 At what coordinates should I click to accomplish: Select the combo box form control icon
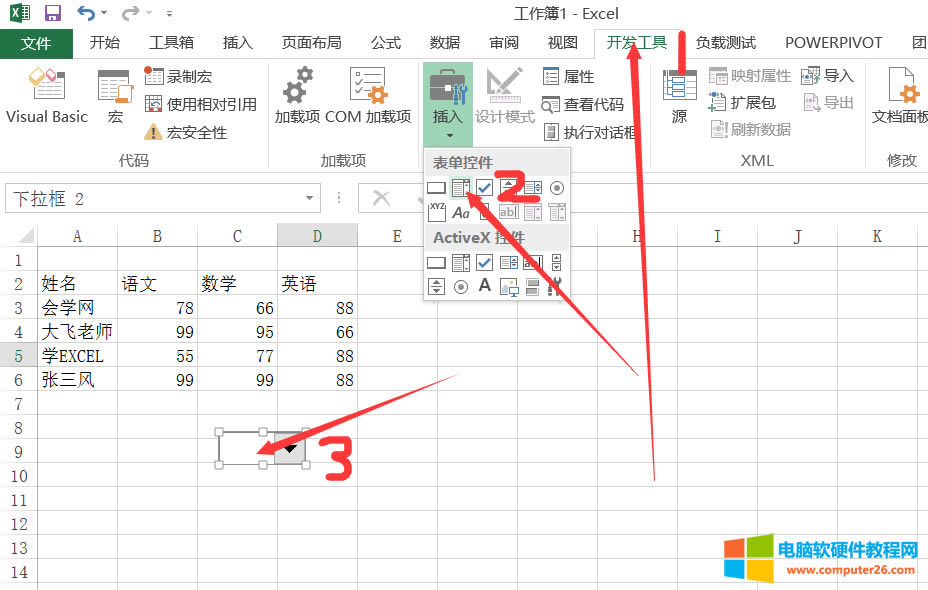[459, 187]
